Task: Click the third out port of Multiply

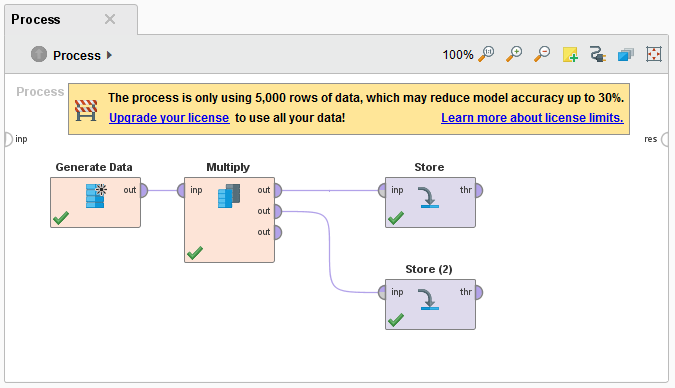Action: coord(278,232)
